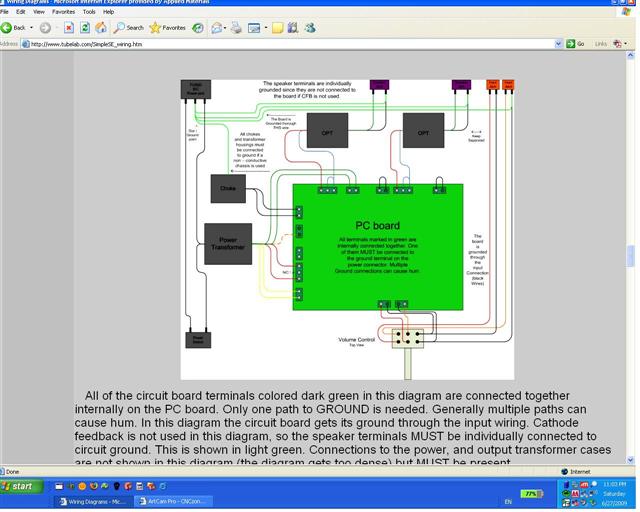Click the Messenger people icon
Image resolution: width=640 pixels, height=512 pixels.
310,28
